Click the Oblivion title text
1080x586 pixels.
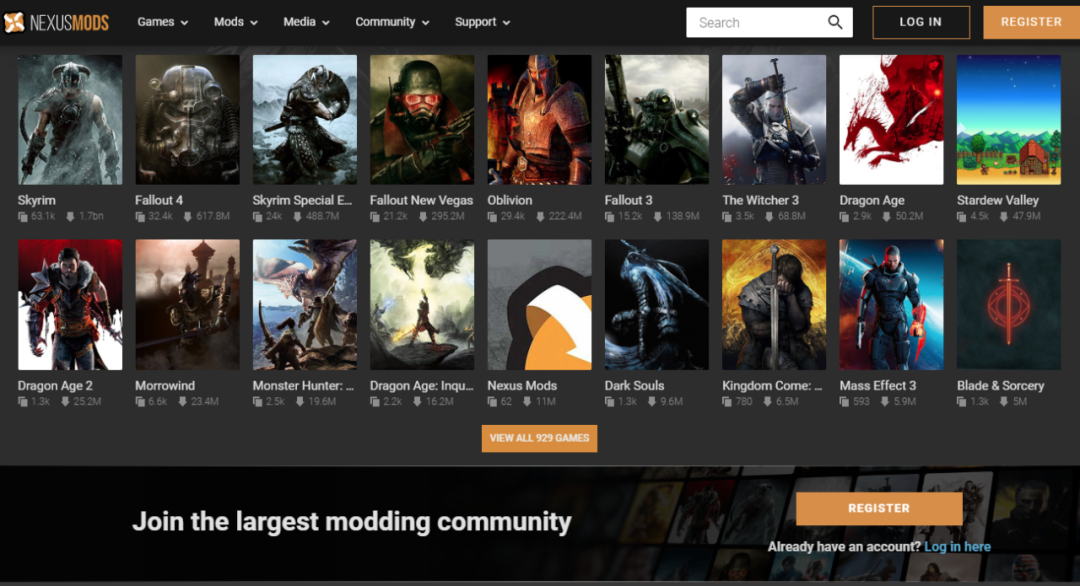click(510, 200)
